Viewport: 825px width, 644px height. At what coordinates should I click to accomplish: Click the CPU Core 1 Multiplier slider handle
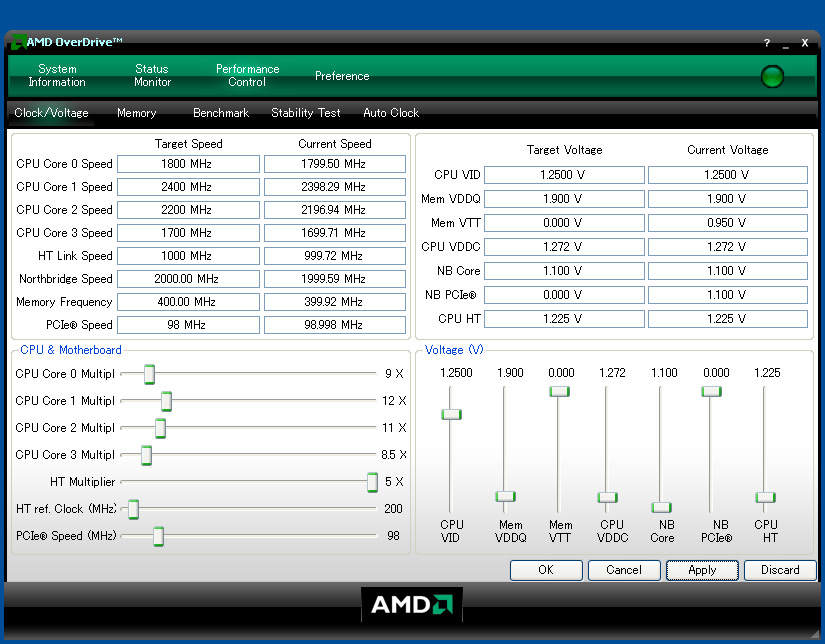[x=166, y=401]
